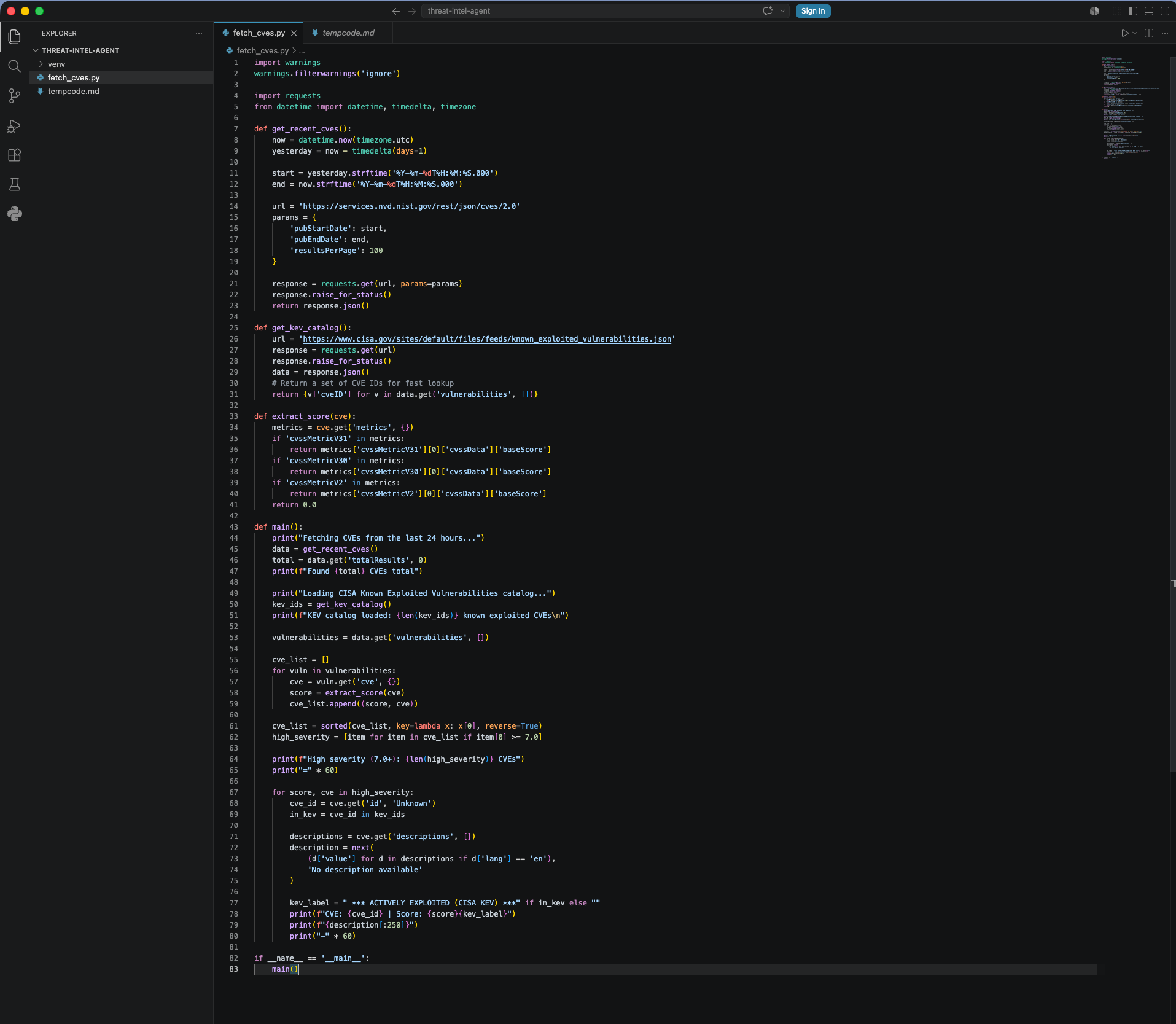This screenshot has height=1024, width=1176.
Task: Expand the chat dropdown arrow next to the chat icon
Action: pos(782,11)
